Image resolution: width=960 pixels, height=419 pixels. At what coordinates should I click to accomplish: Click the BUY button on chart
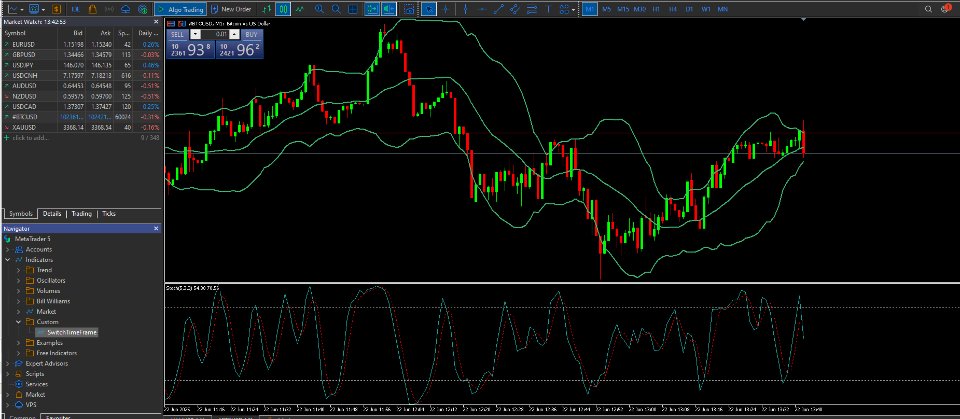pos(251,35)
